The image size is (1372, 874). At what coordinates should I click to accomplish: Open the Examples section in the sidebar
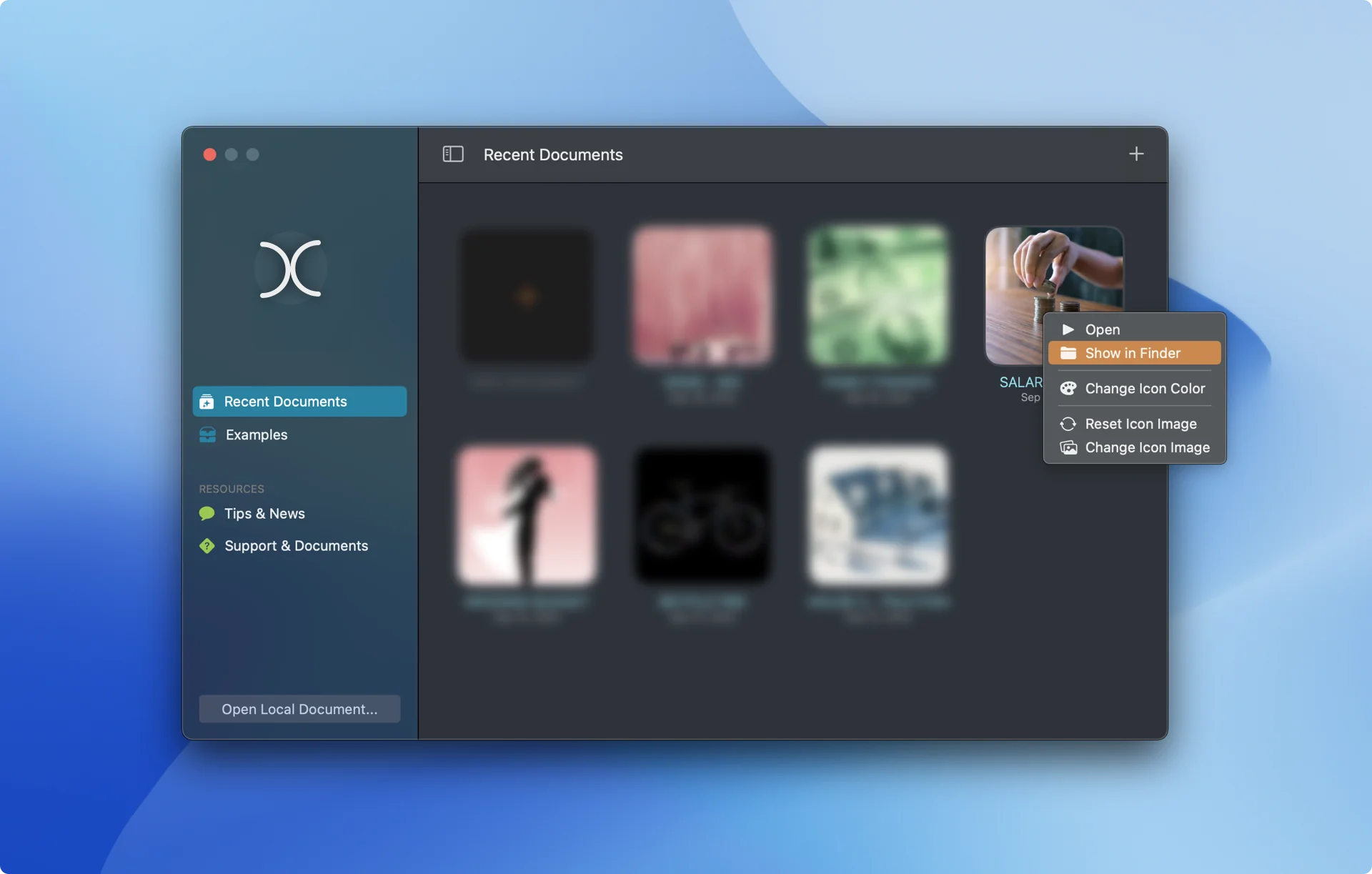coord(256,434)
